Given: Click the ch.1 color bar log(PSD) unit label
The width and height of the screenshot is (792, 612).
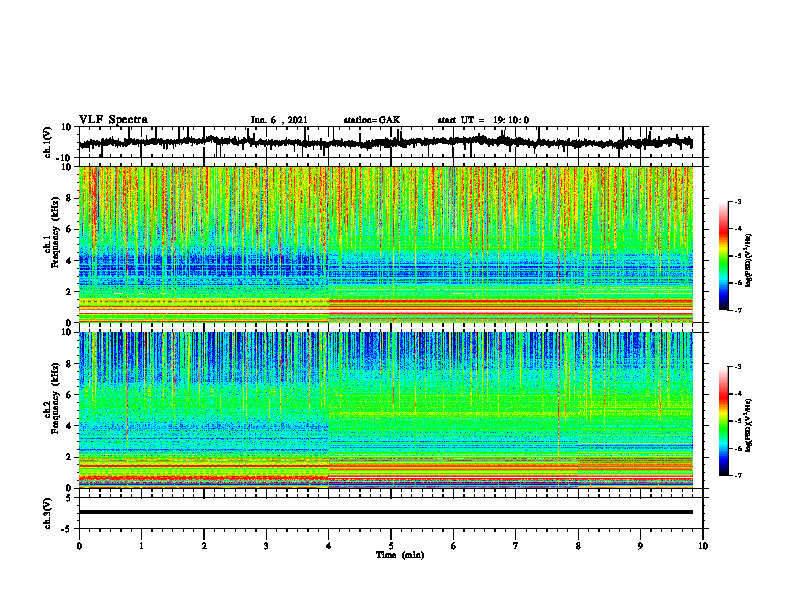Looking at the screenshot, I should [749, 260].
